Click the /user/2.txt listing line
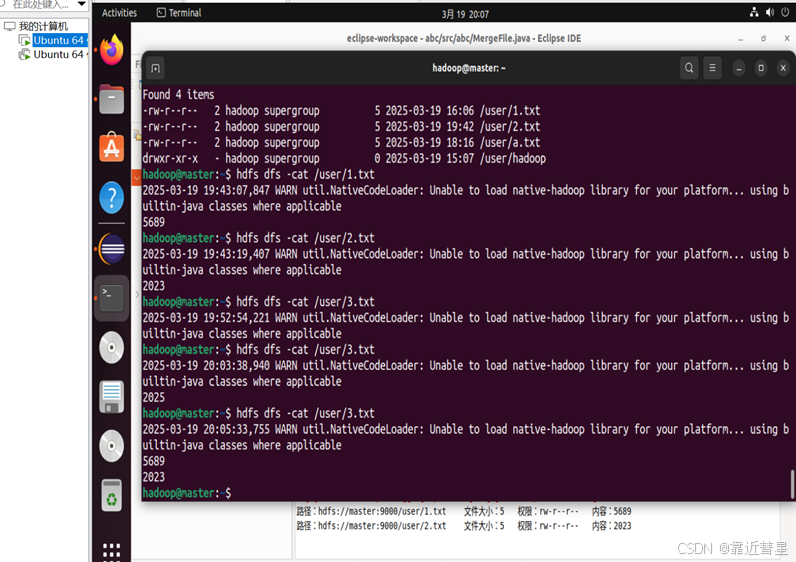Screen dimensions: 796x562 pyautogui.click(x=341, y=126)
